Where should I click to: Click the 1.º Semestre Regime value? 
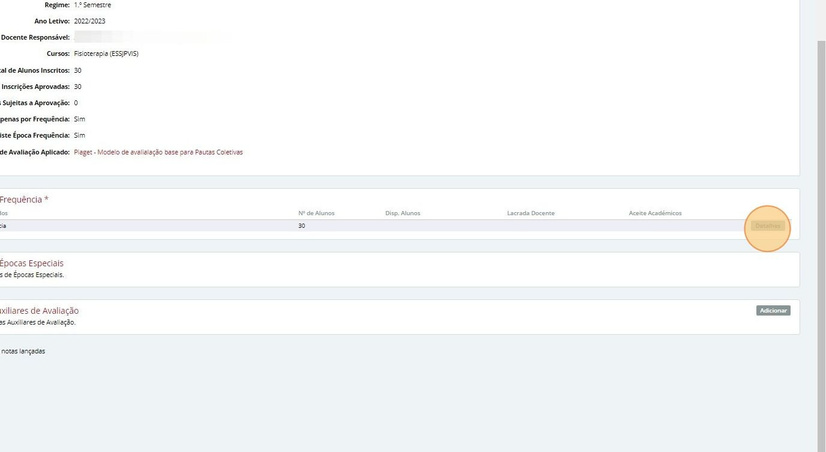click(x=92, y=5)
